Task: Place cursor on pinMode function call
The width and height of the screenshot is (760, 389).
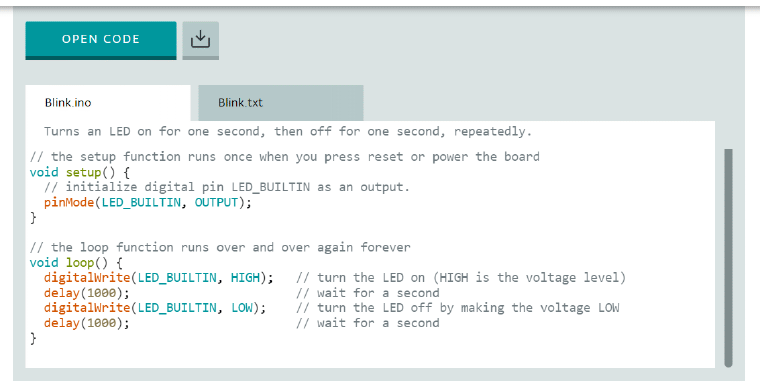Action: coord(68,202)
